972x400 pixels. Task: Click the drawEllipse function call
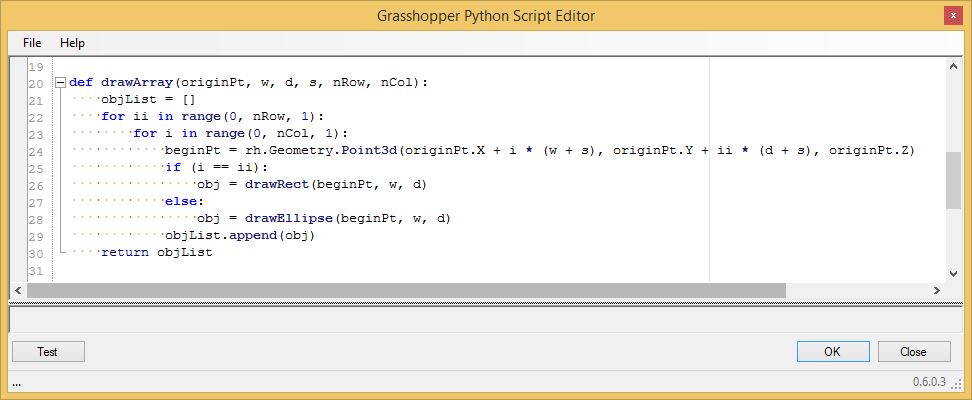click(289, 218)
